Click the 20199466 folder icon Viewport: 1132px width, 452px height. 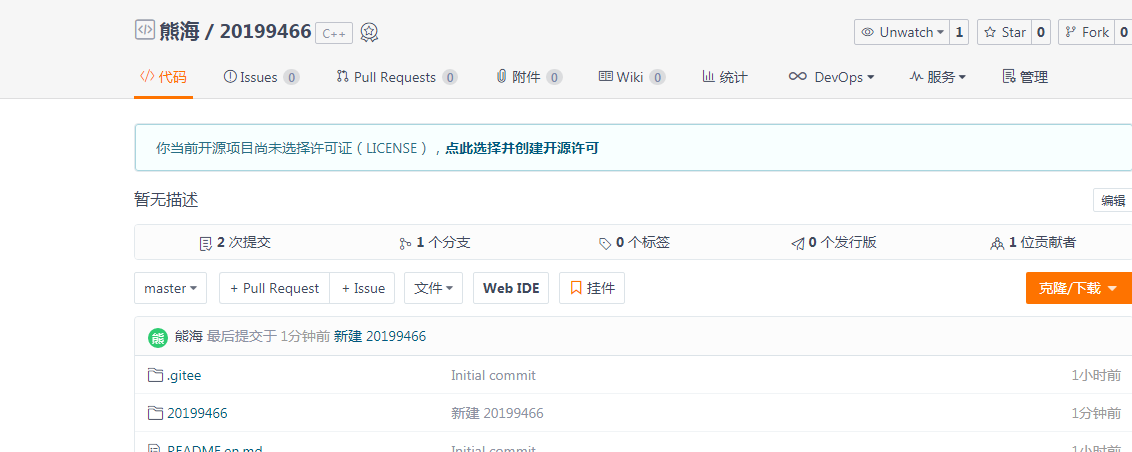coord(155,413)
